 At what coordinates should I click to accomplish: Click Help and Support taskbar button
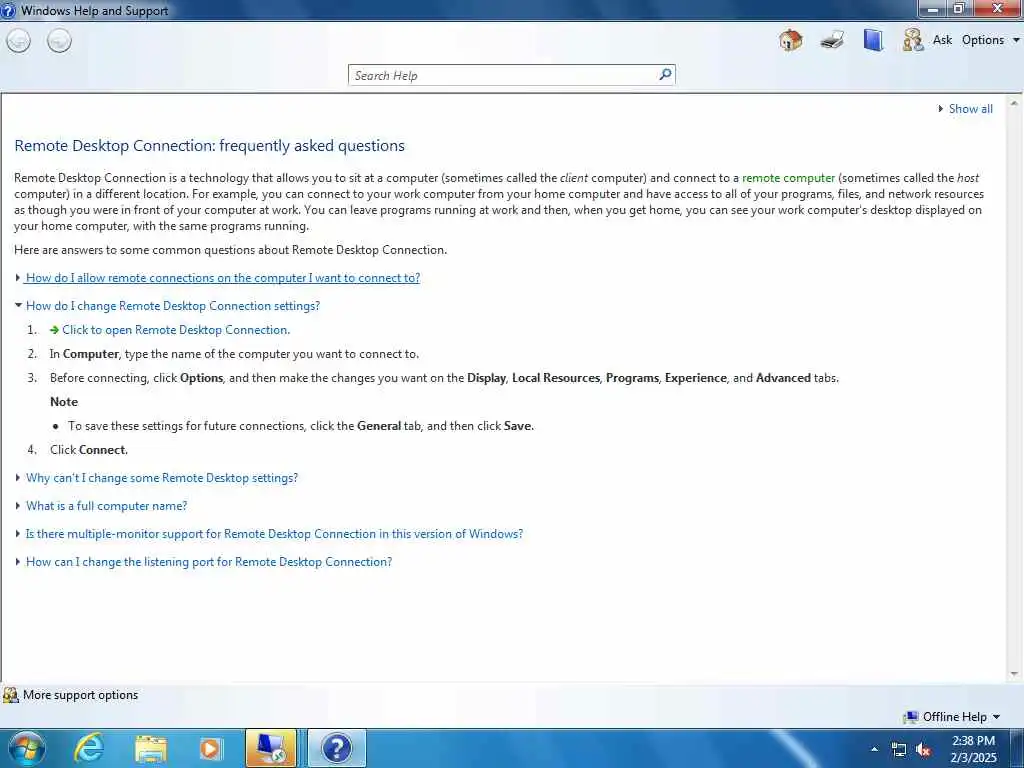click(337, 748)
